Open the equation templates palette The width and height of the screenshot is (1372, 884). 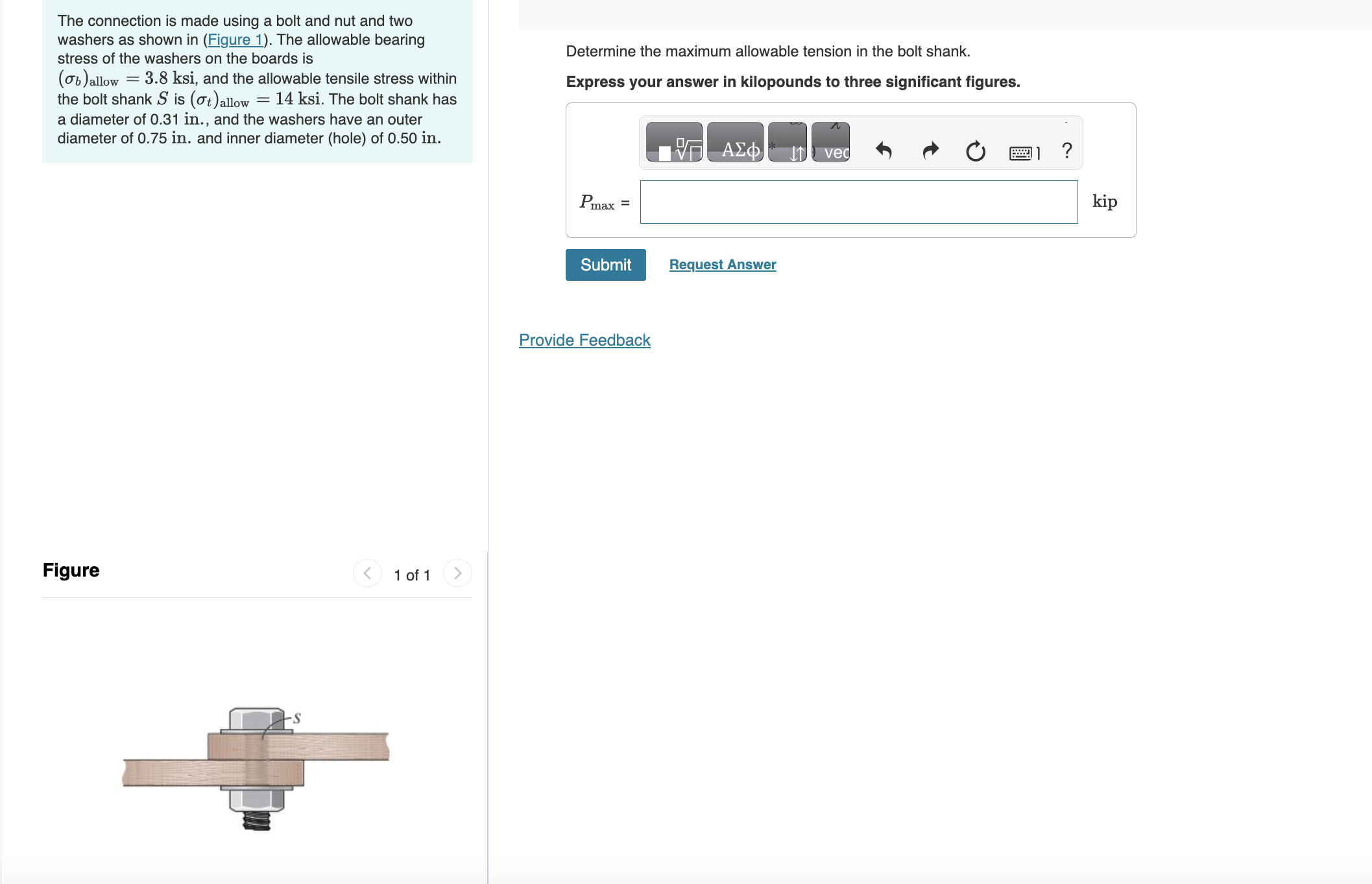(x=675, y=143)
